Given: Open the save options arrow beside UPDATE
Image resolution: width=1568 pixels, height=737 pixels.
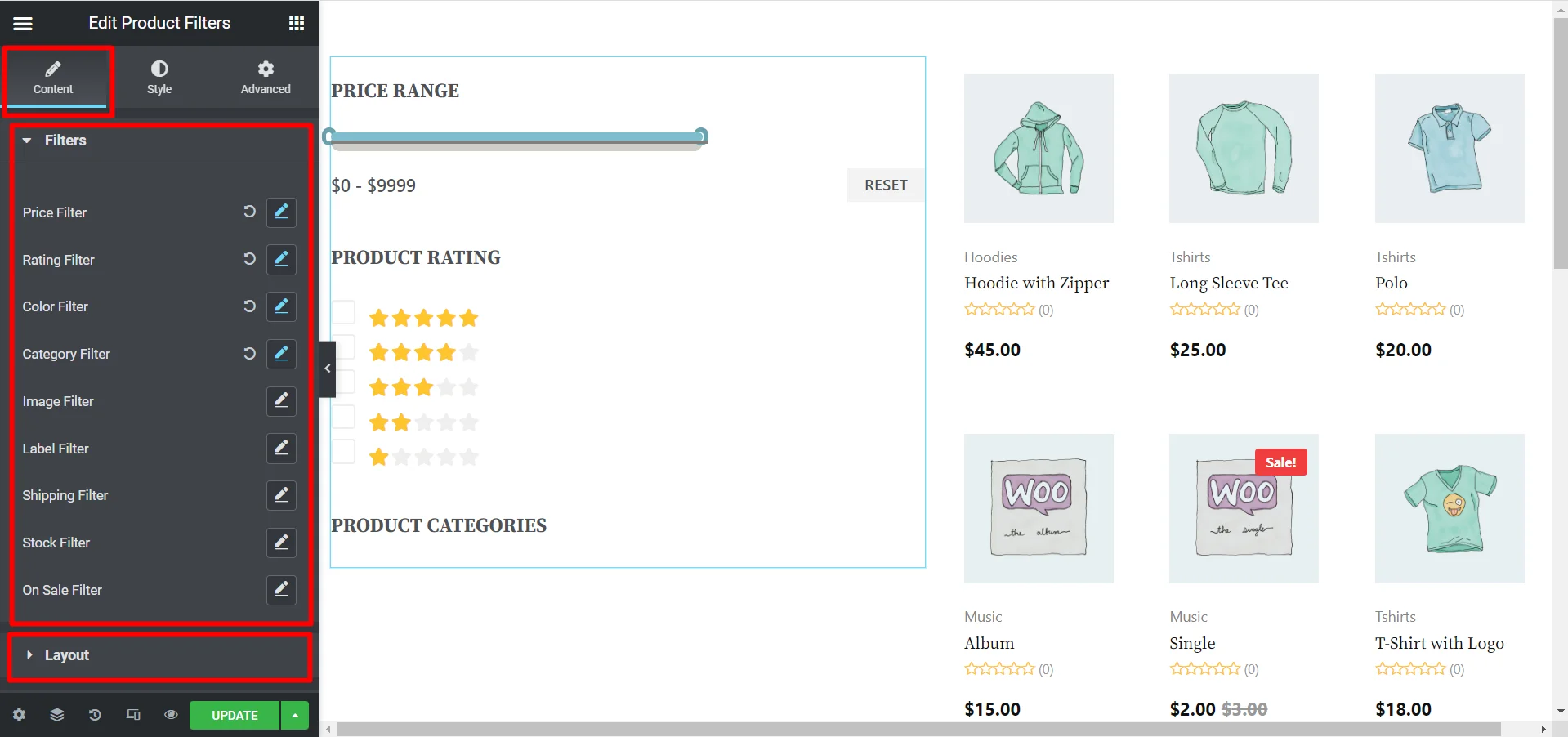Looking at the screenshot, I should [295, 715].
